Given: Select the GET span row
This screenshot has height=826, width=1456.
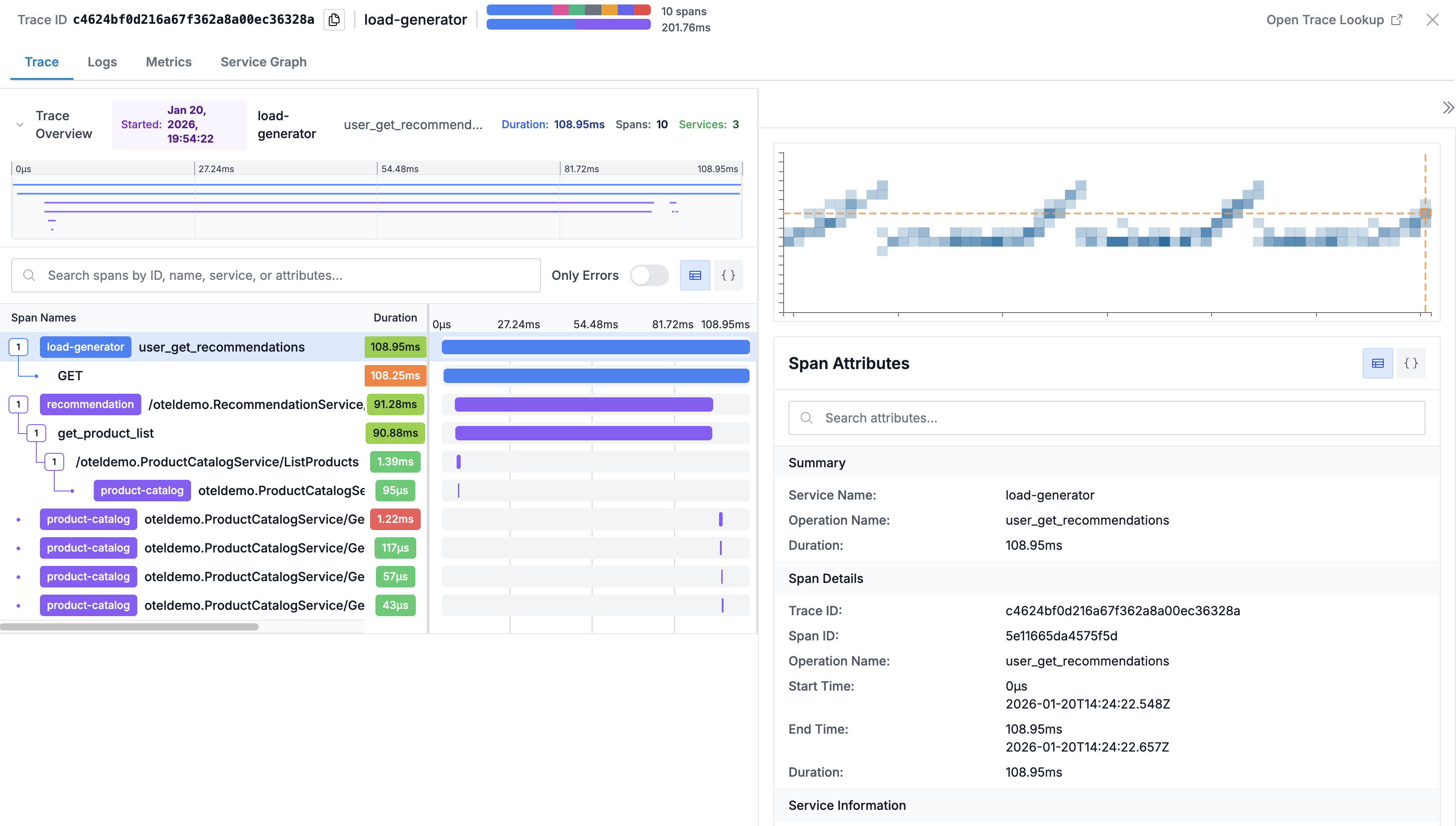Looking at the screenshot, I should [x=70, y=376].
